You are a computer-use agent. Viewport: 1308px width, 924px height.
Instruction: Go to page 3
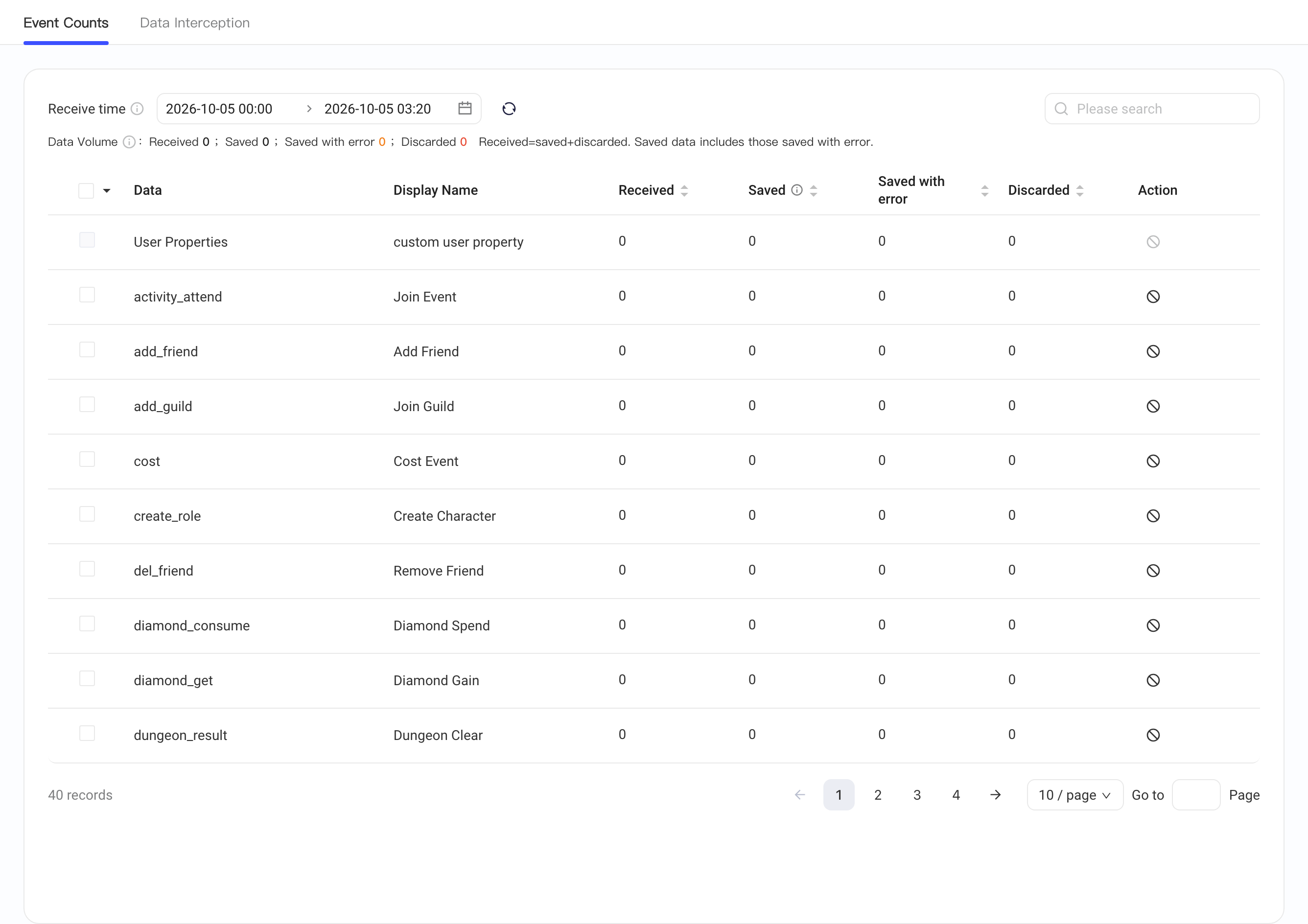click(917, 795)
